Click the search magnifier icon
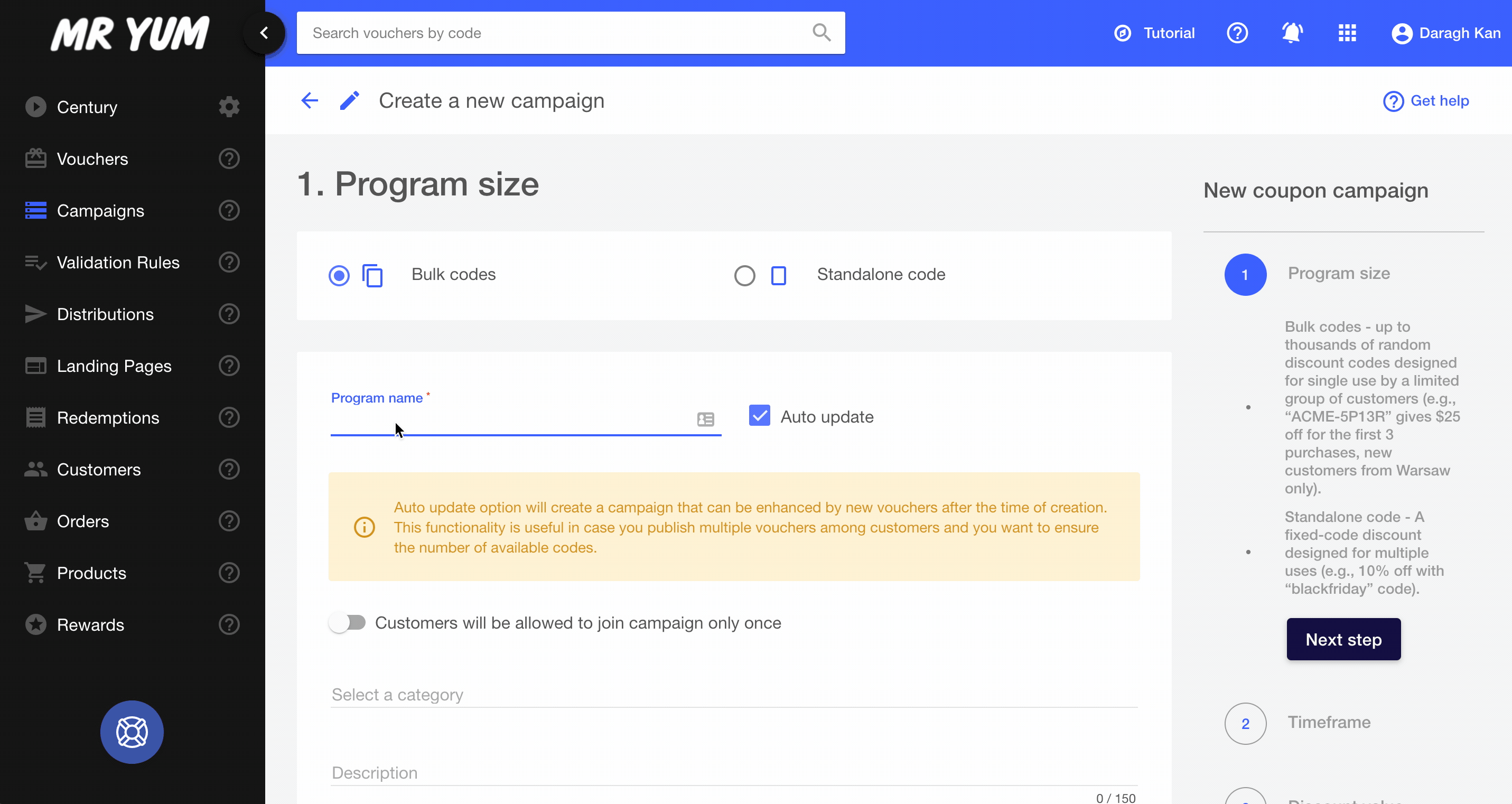1512x804 pixels. coord(821,32)
